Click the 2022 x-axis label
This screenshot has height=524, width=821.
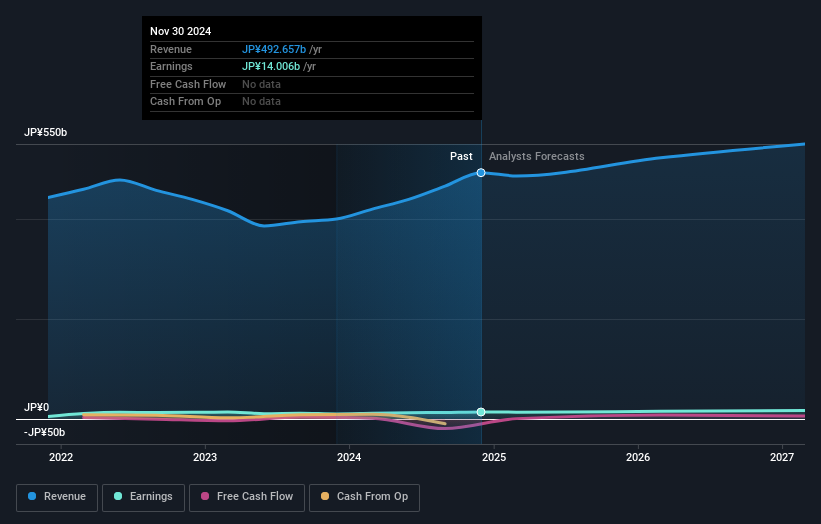(x=61, y=457)
